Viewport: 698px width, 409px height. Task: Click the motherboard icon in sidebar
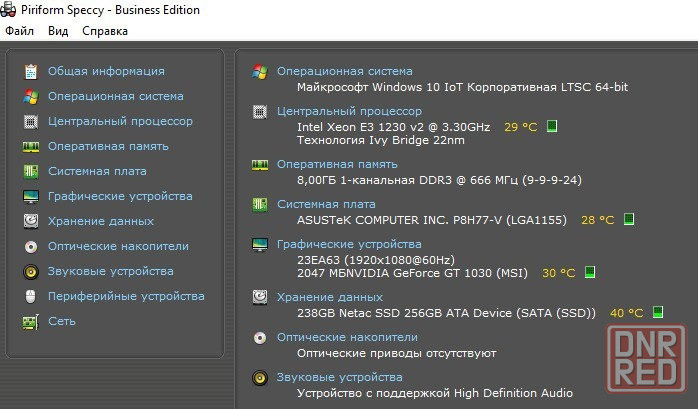pyautogui.click(x=31, y=172)
